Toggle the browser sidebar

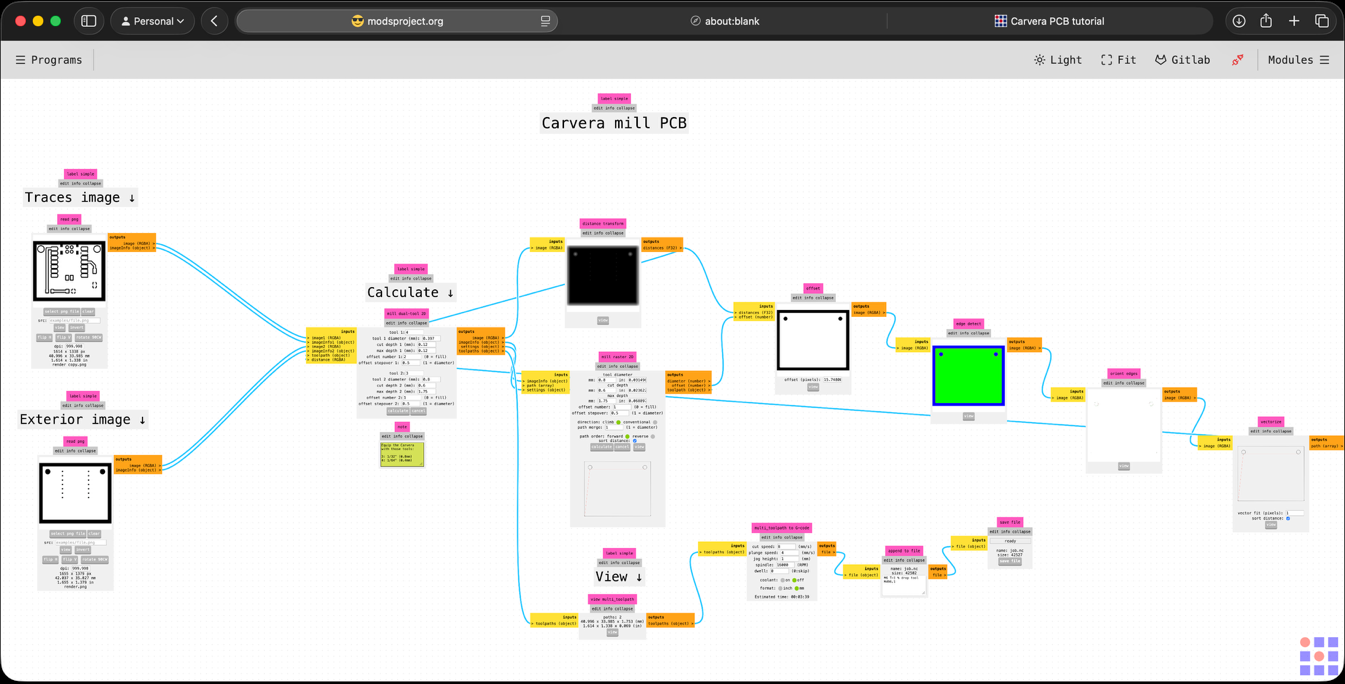click(89, 21)
